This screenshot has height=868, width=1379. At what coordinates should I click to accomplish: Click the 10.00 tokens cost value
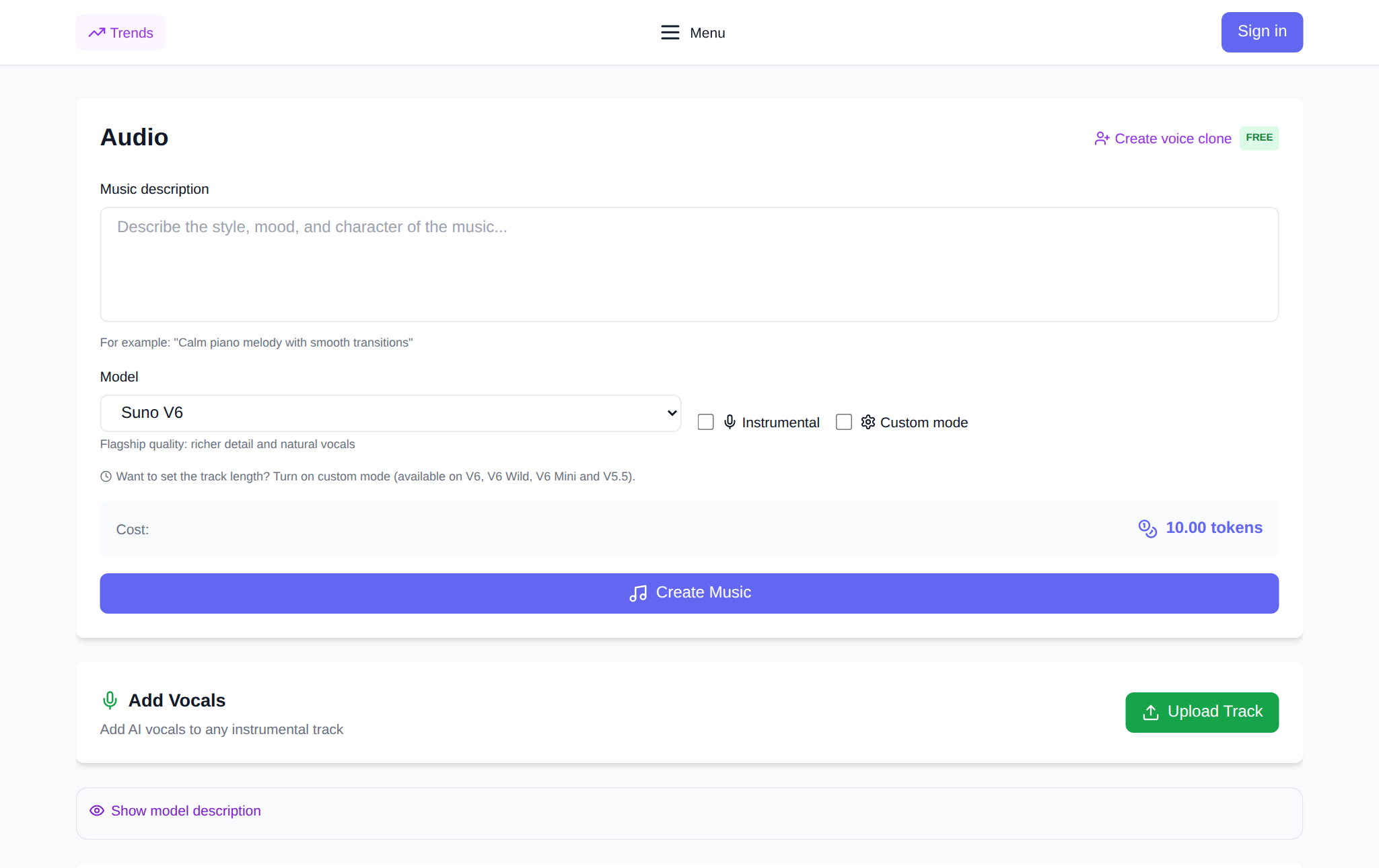[x=1214, y=528]
